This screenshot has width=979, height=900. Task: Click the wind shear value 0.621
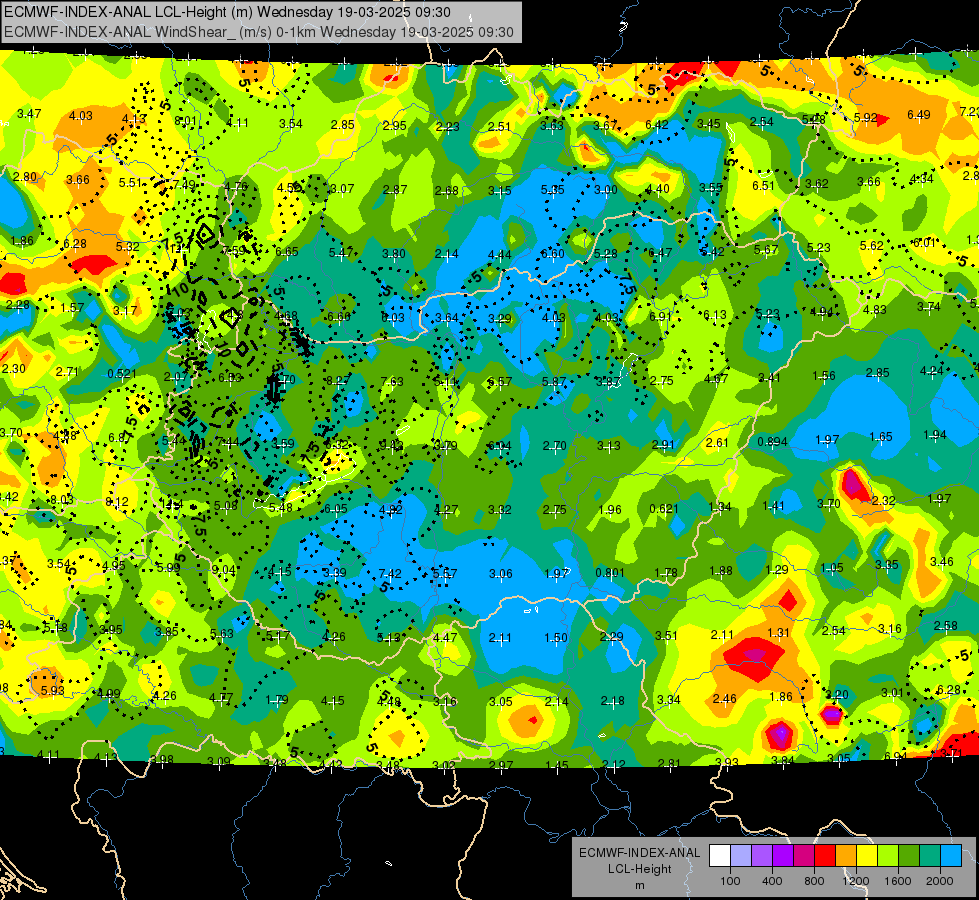point(664,508)
